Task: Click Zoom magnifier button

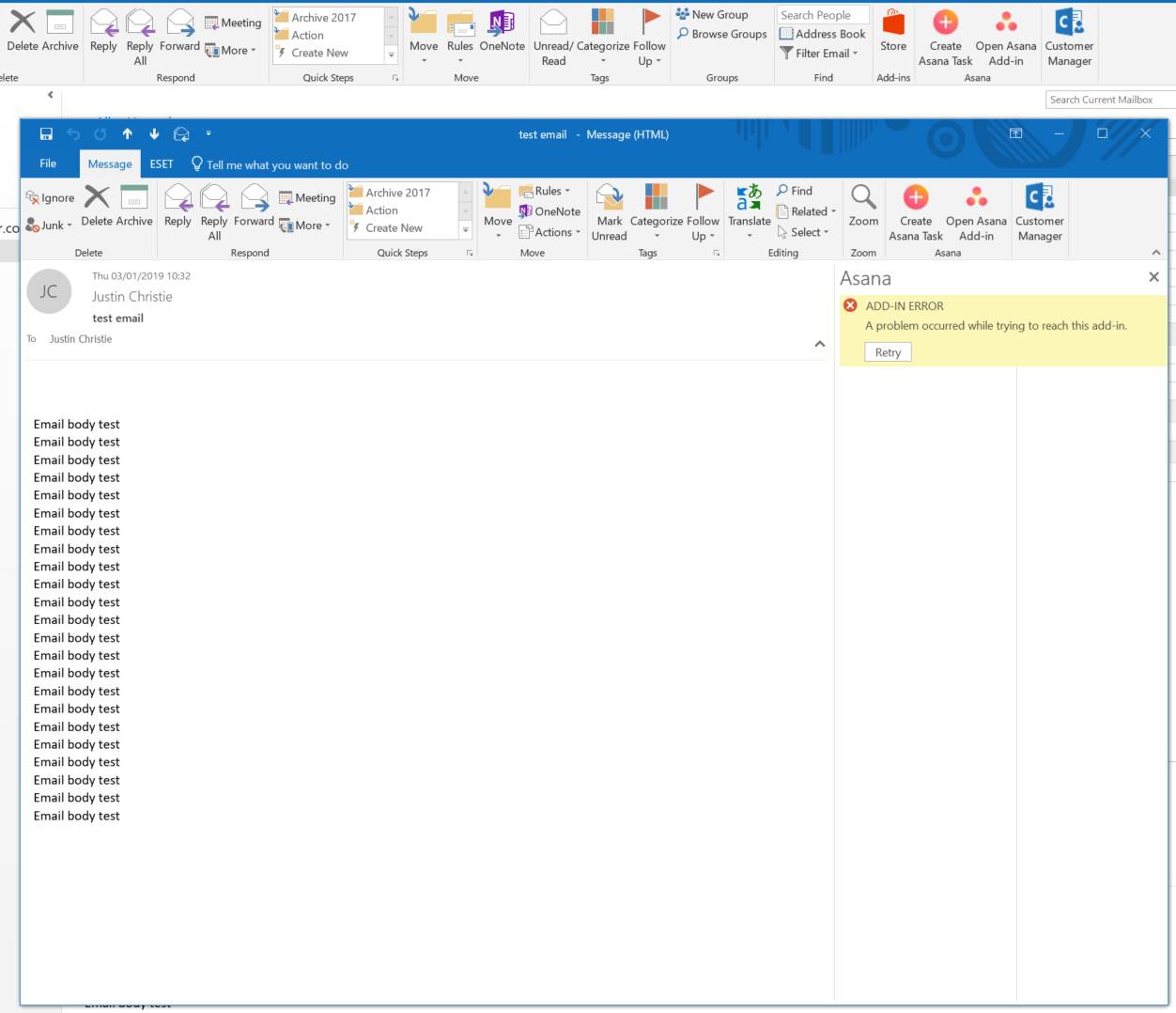Action: tap(863, 207)
